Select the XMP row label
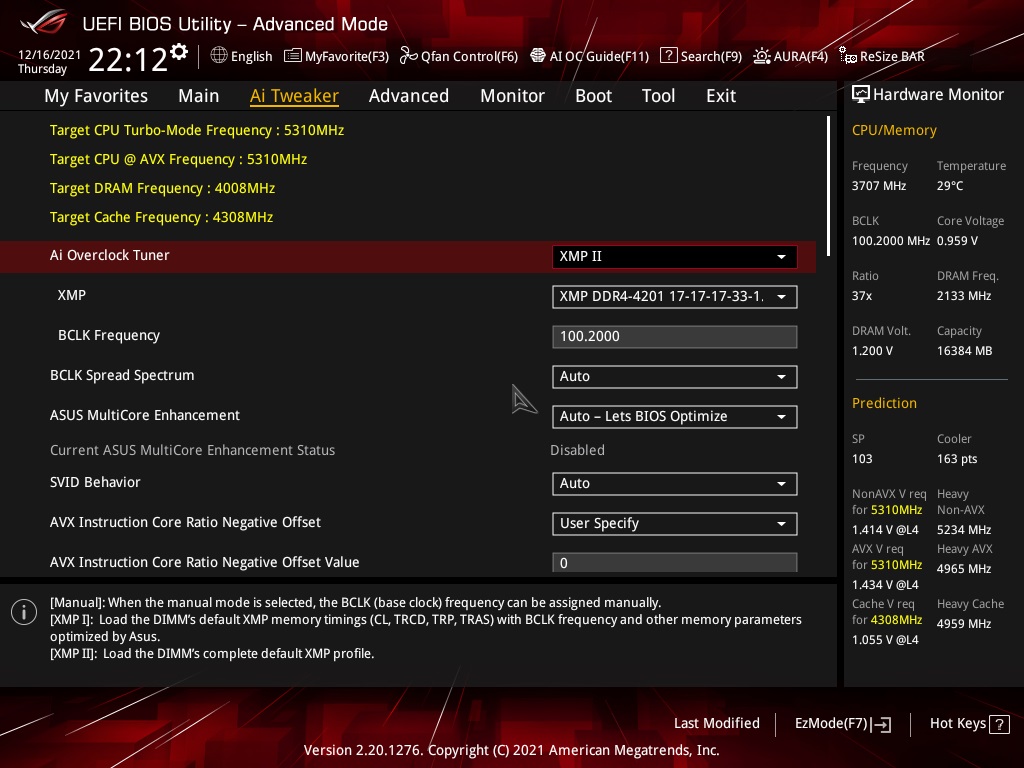 tap(72, 295)
